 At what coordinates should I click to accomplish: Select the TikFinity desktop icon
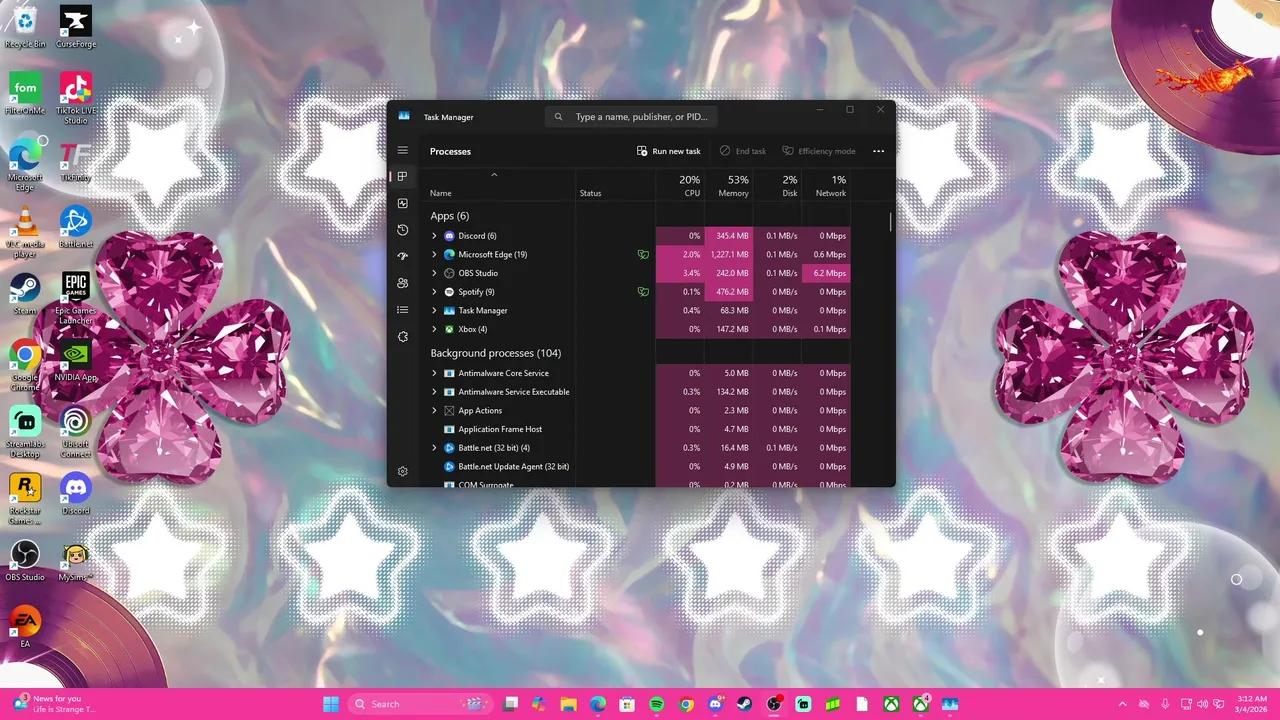(x=75, y=162)
